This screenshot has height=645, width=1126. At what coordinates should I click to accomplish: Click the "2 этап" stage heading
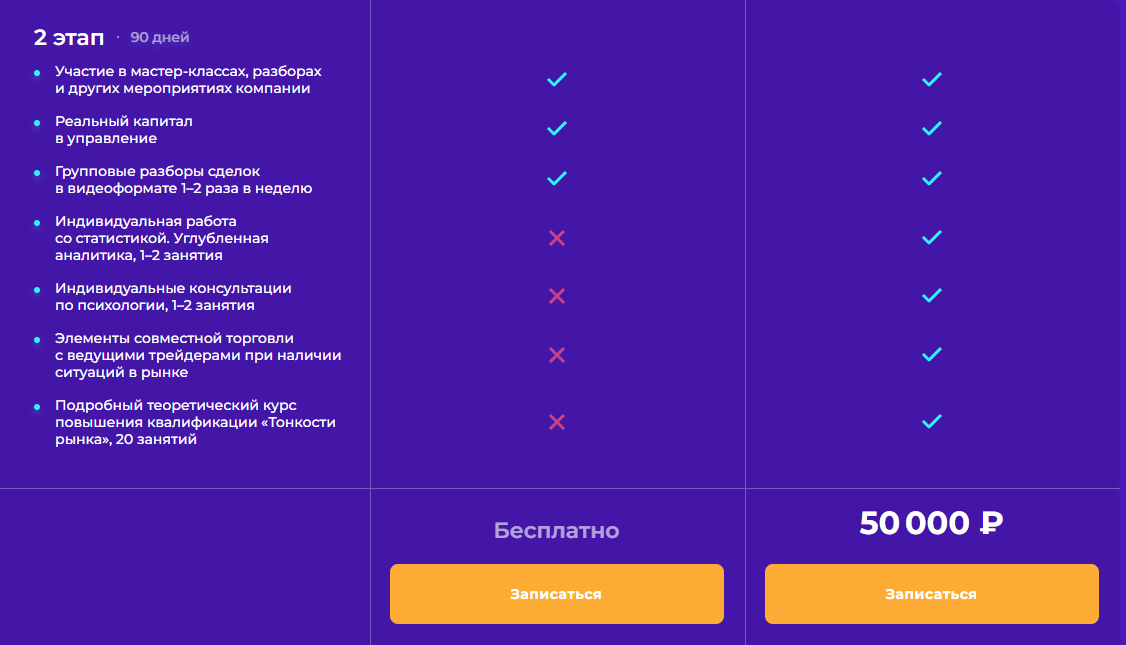pyautogui.click(x=69, y=38)
